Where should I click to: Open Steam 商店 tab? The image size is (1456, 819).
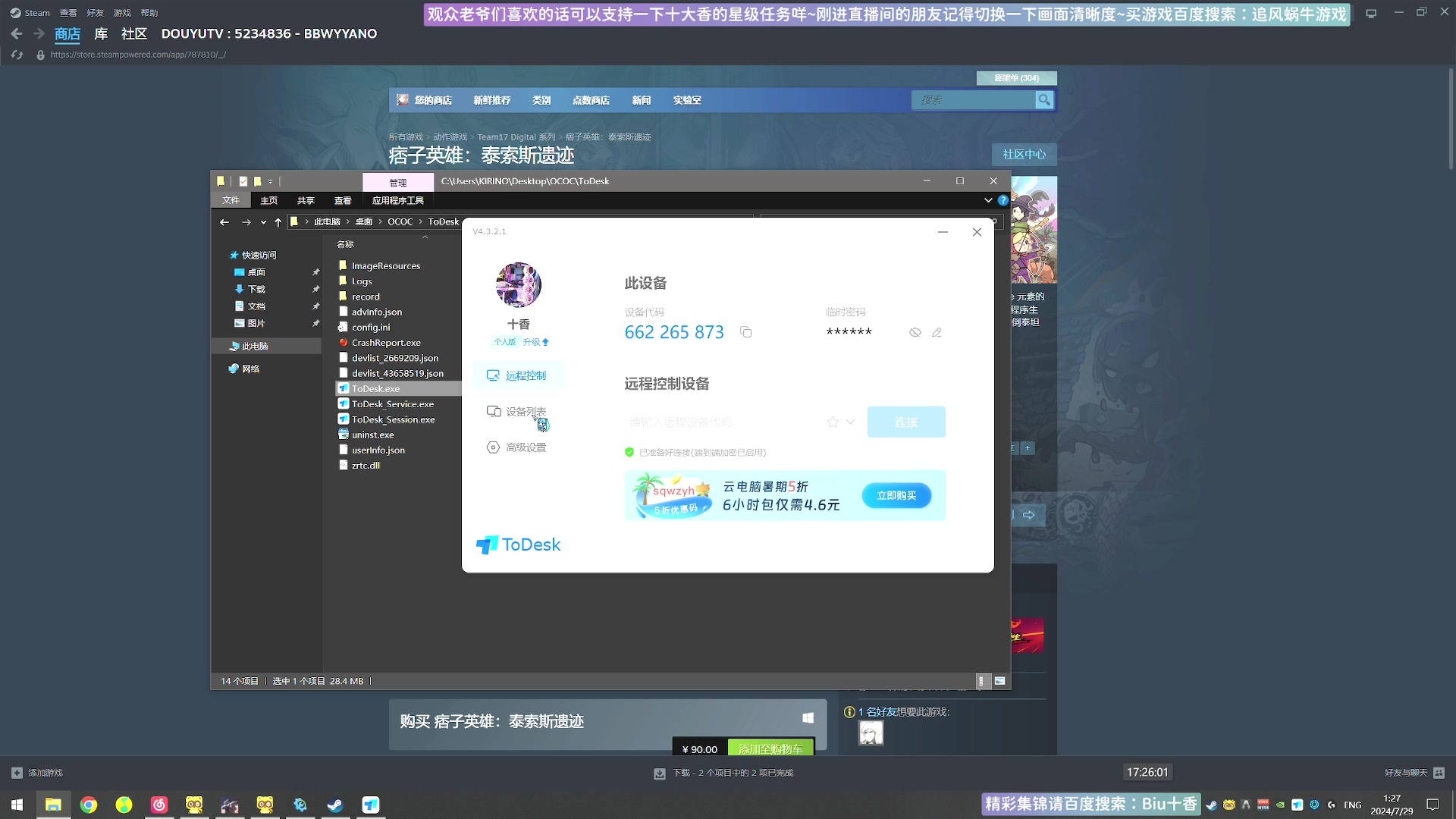[x=67, y=33]
